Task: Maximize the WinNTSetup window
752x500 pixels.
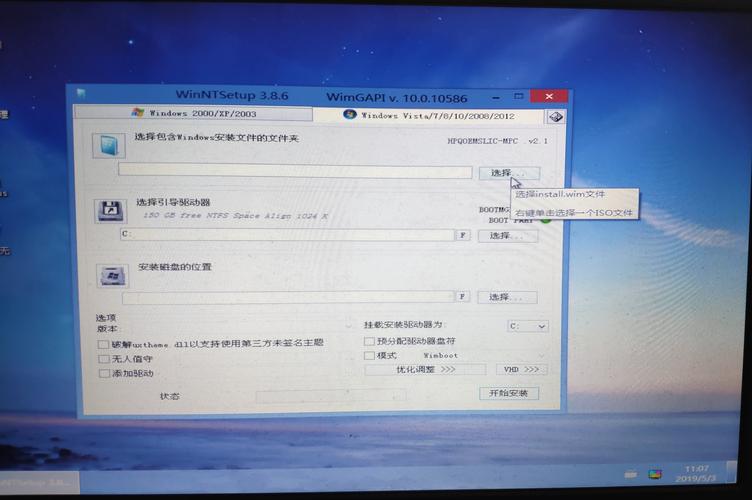Action: coord(518,96)
